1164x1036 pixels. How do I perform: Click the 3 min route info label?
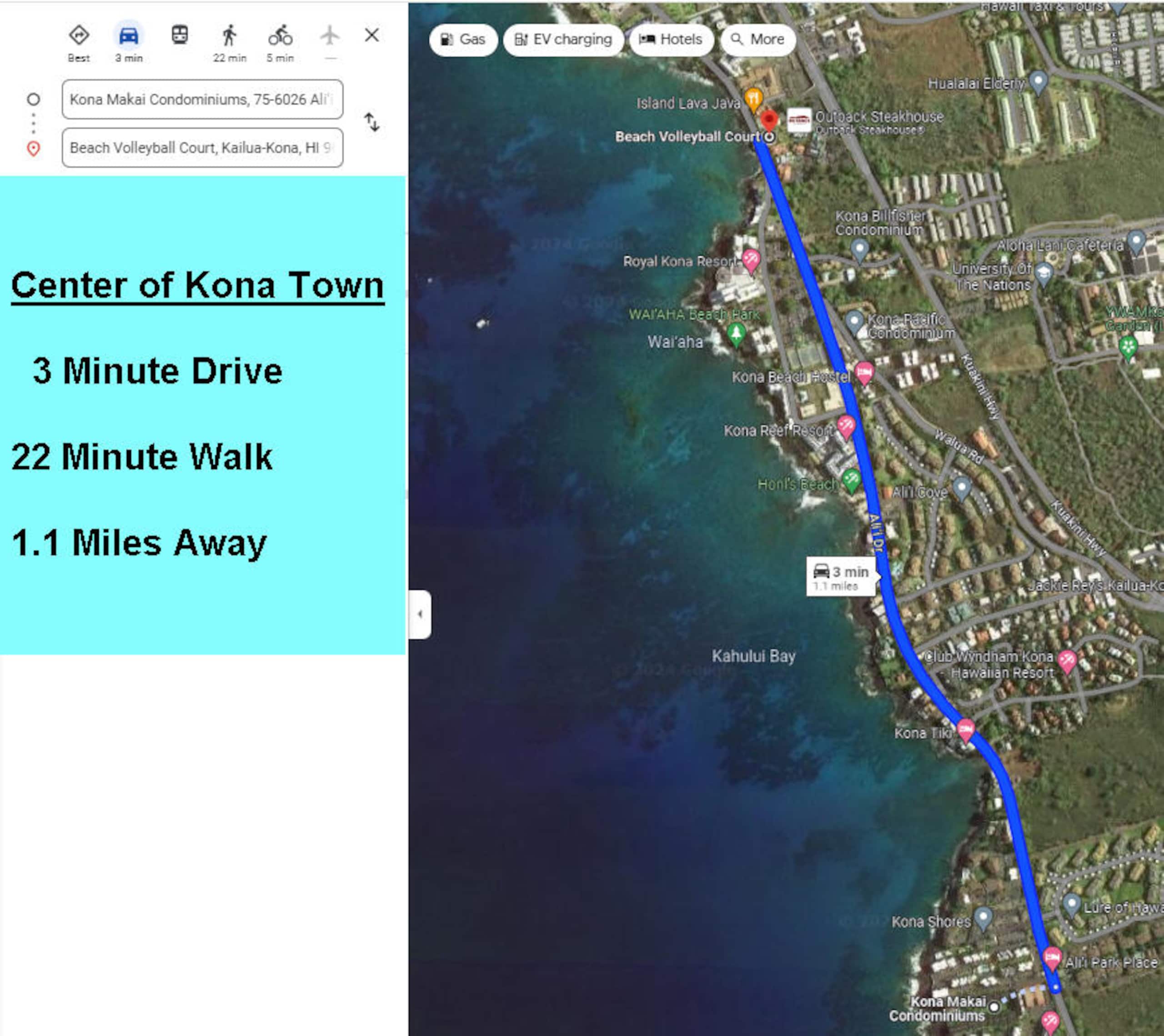click(x=841, y=576)
